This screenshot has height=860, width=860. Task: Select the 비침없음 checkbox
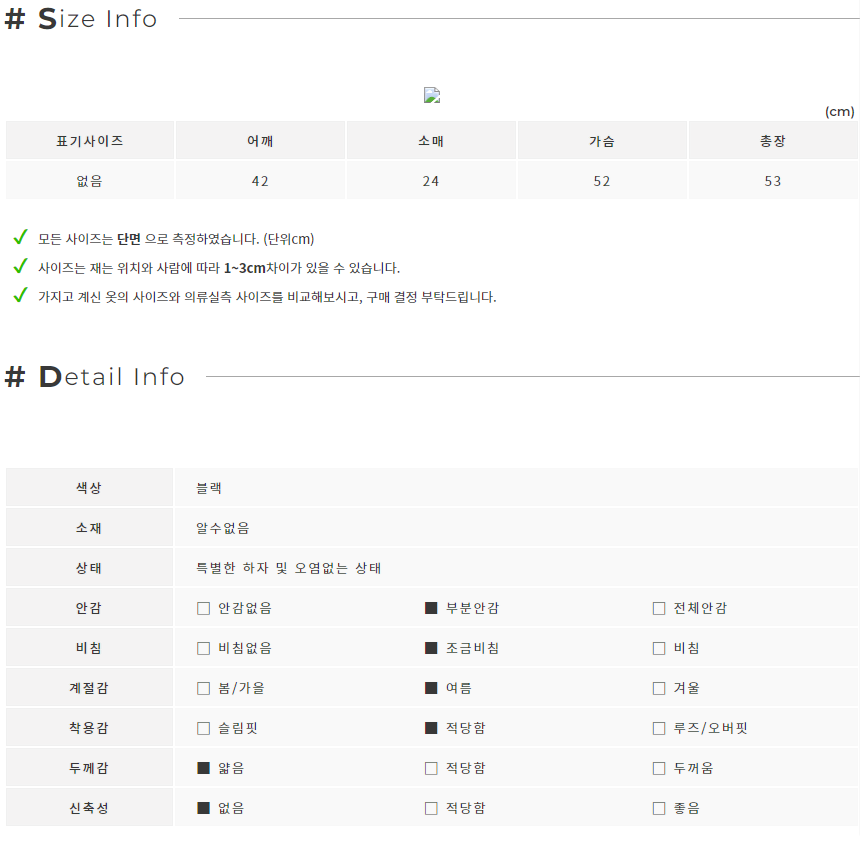coord(203,648)
